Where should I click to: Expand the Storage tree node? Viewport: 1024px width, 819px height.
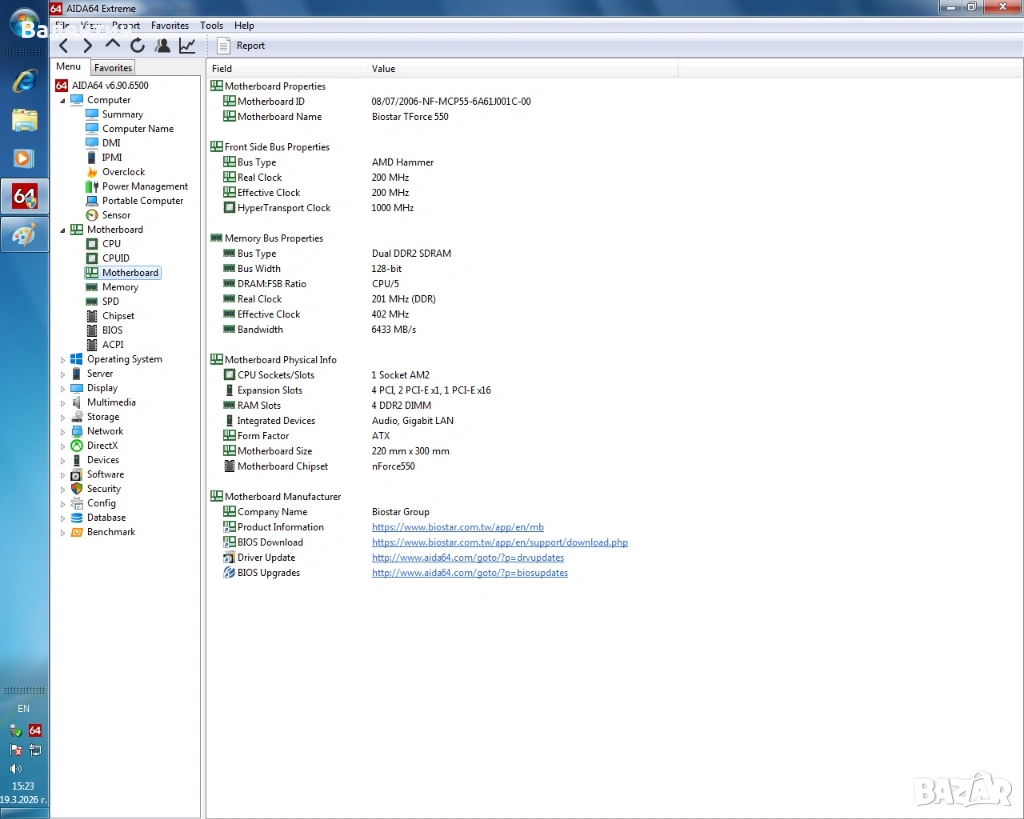[63, 418]
